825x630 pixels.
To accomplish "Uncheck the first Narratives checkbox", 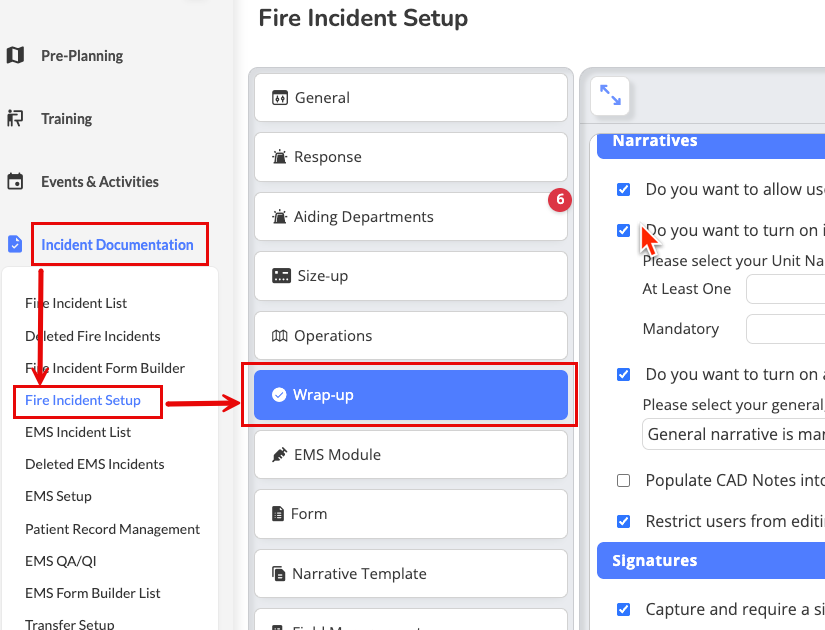I will coord(624,189).
